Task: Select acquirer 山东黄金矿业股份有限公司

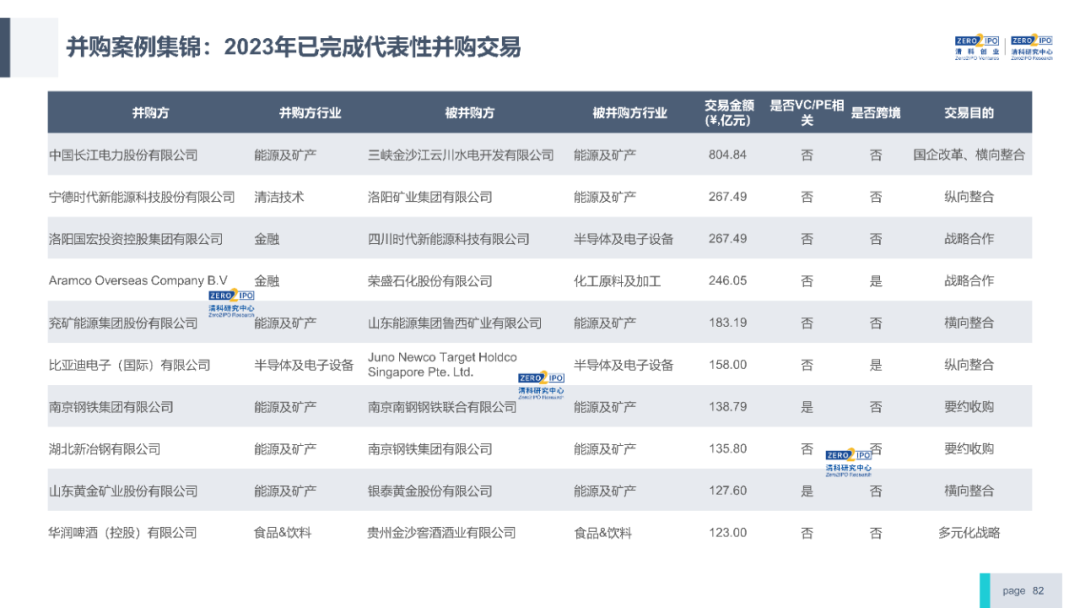Action: (123, 491)
